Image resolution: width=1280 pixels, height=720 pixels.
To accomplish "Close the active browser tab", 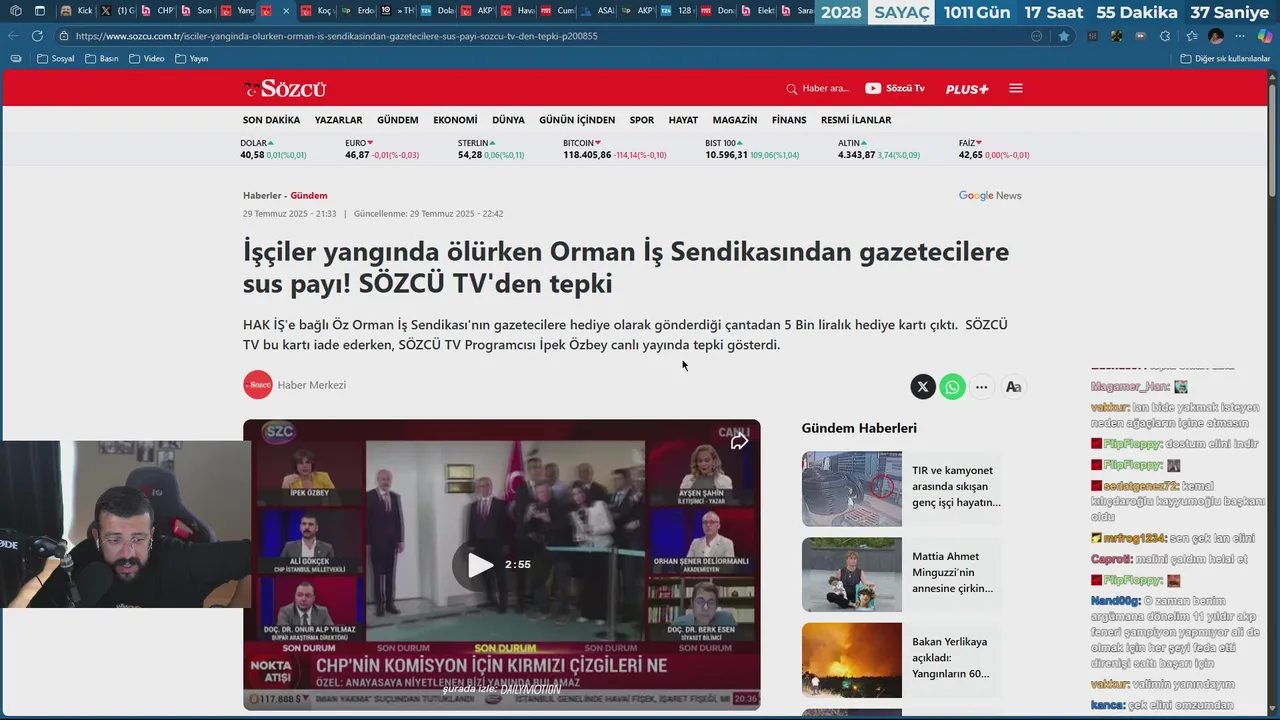I will pos(287,11).
